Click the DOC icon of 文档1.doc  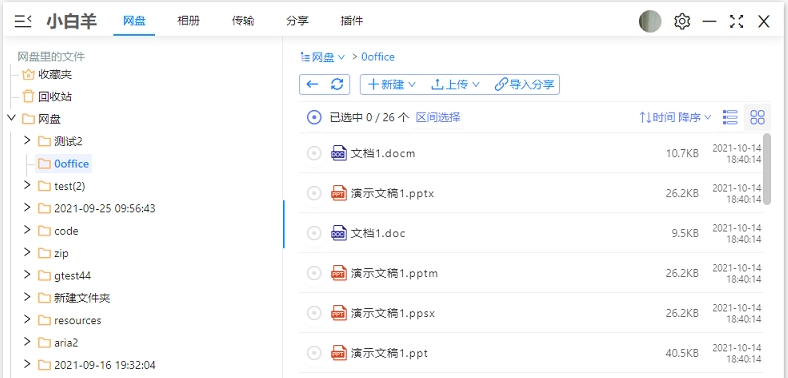[339, 233]
